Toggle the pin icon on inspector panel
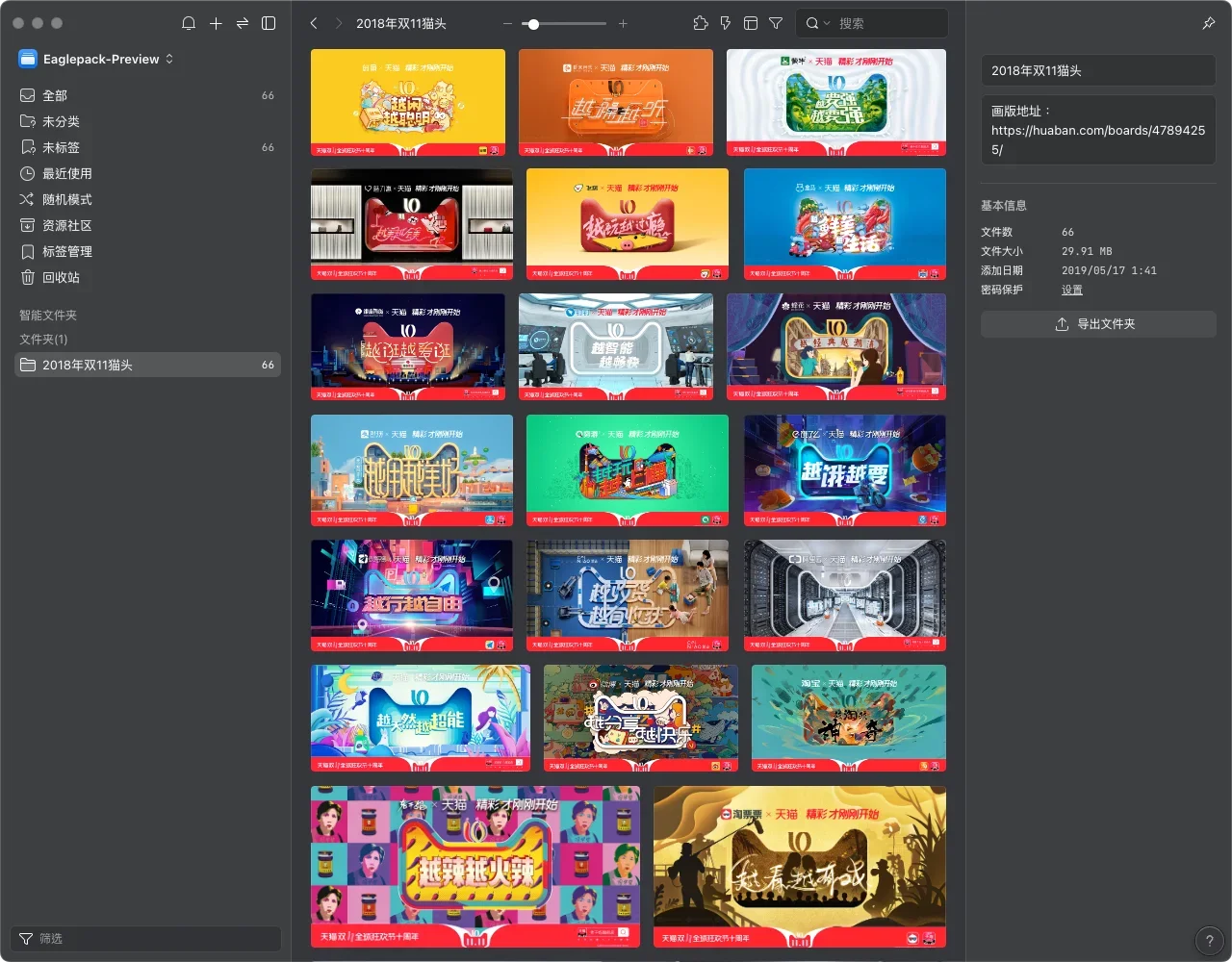This screenshot has width=1232, height=962. (1209, 23)
